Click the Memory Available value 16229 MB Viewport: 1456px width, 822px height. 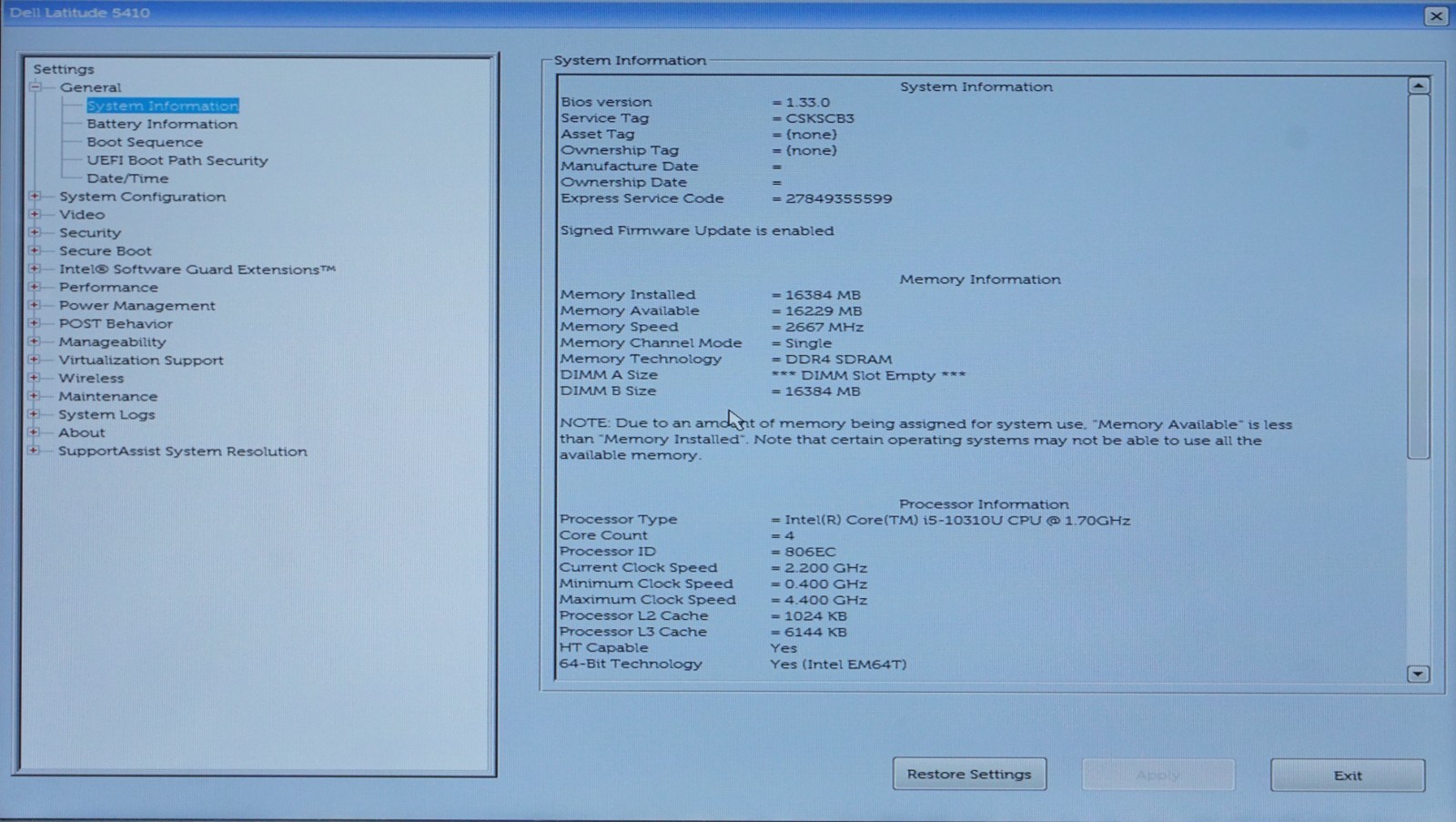pos(824,311)
